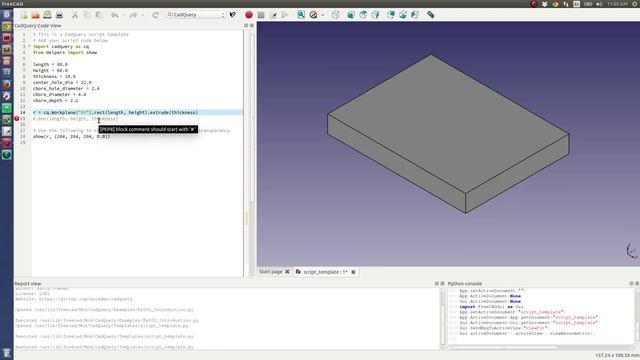Open the system gear menu at top right

[635, 4]
